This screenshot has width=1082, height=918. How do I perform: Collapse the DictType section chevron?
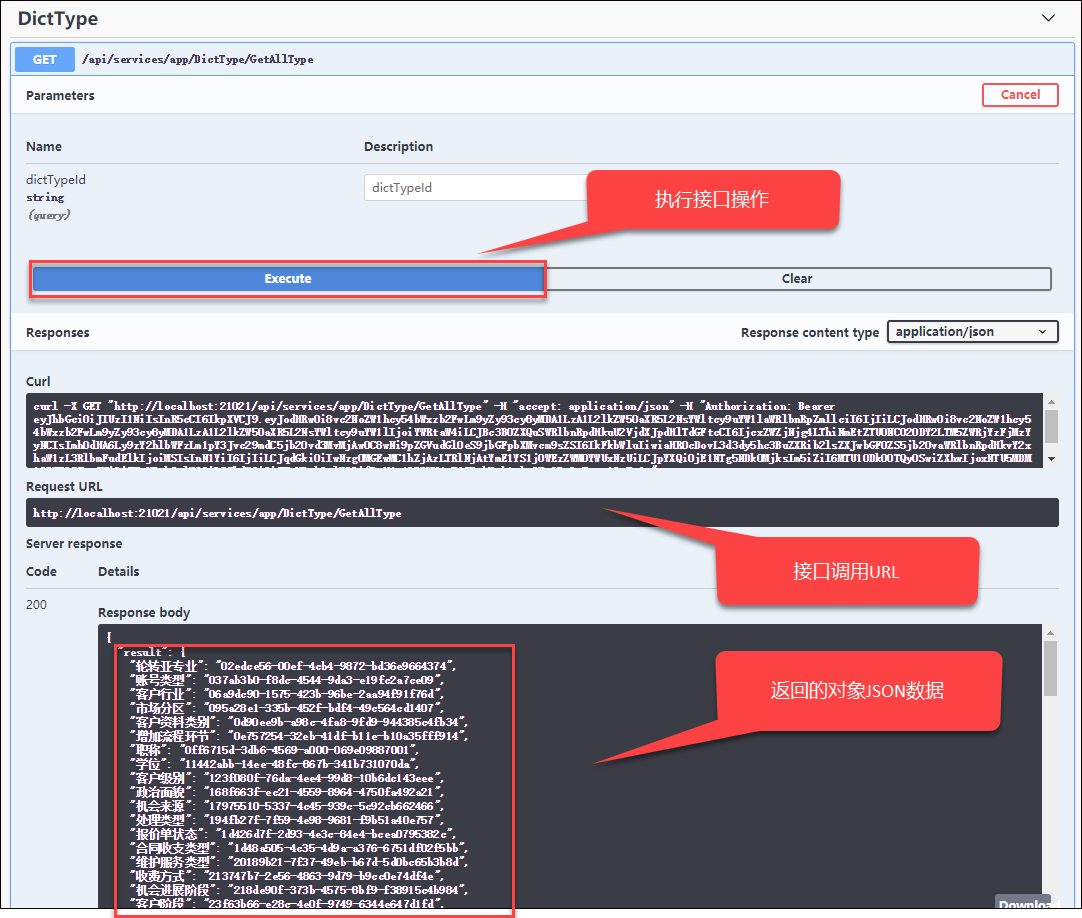pyautogui.click(x=1048, y=18)
